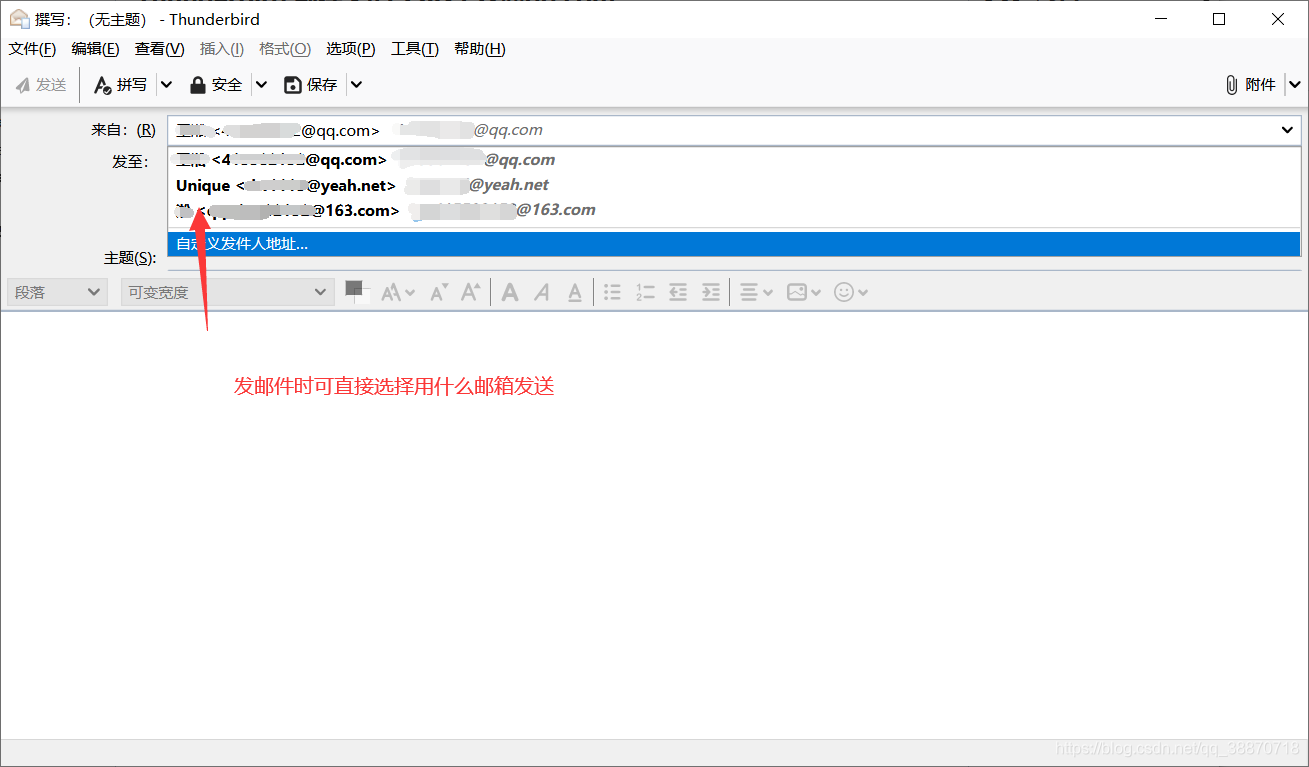The image size is (1309, 767).
Task: Click the Attach (附件) paperclip button
Action: click(x=1251, y=85)
